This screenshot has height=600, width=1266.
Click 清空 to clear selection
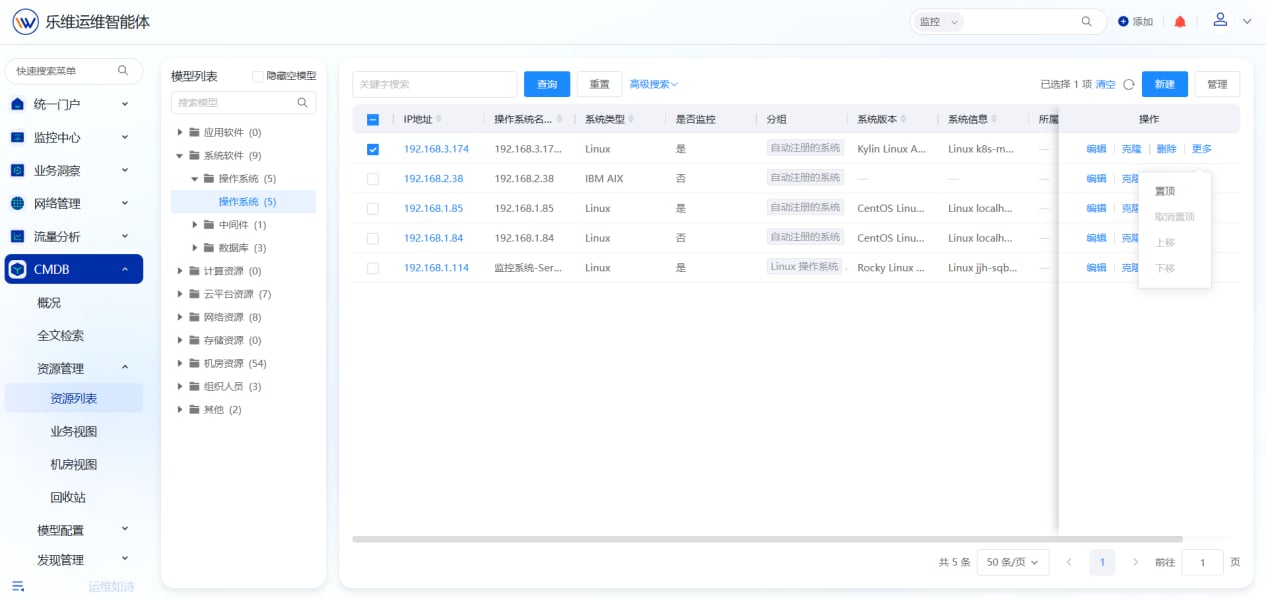pyautogui.click(x=1105, y=85)
